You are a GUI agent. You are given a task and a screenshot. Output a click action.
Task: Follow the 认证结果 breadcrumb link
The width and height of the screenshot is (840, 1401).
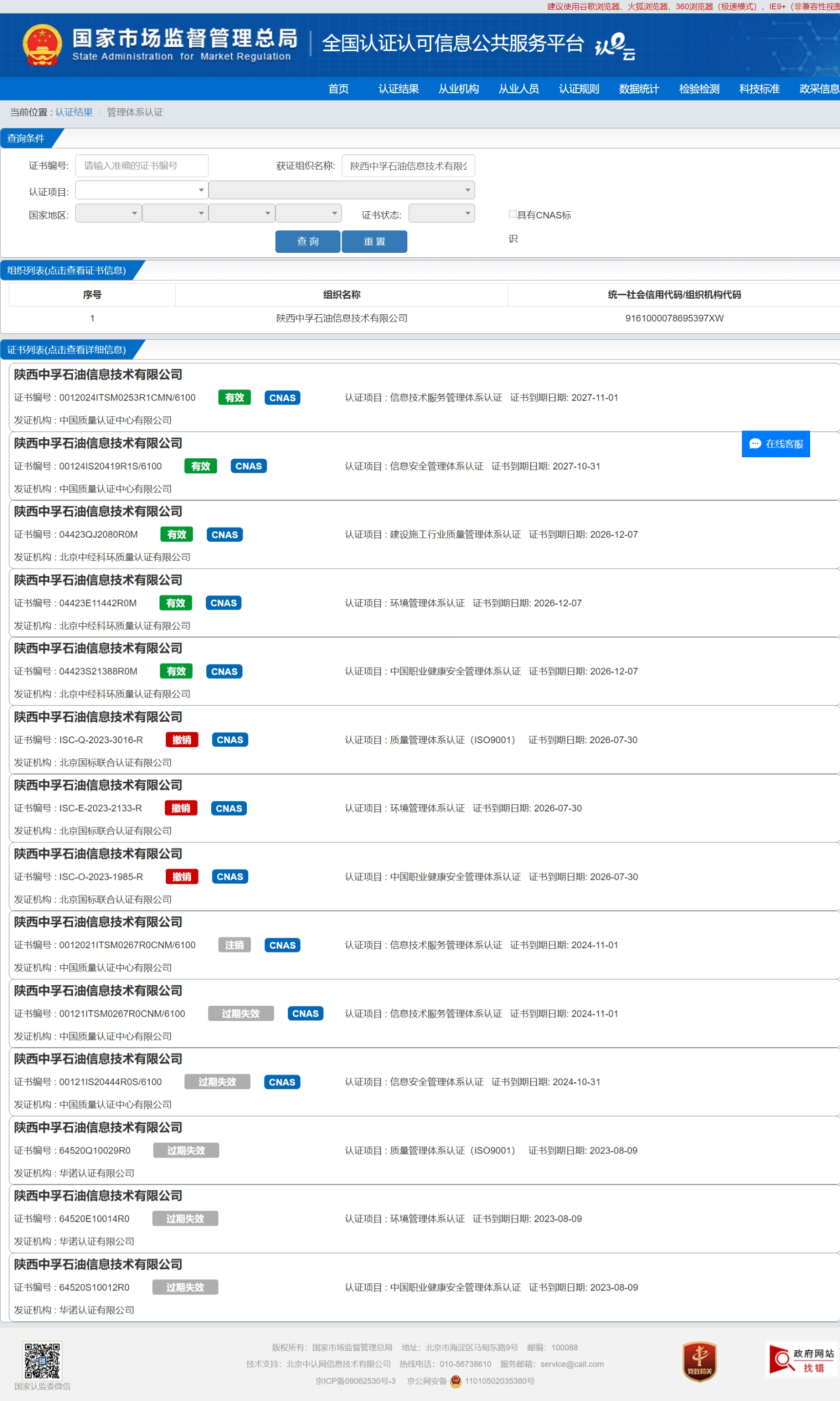pos(74,112)
